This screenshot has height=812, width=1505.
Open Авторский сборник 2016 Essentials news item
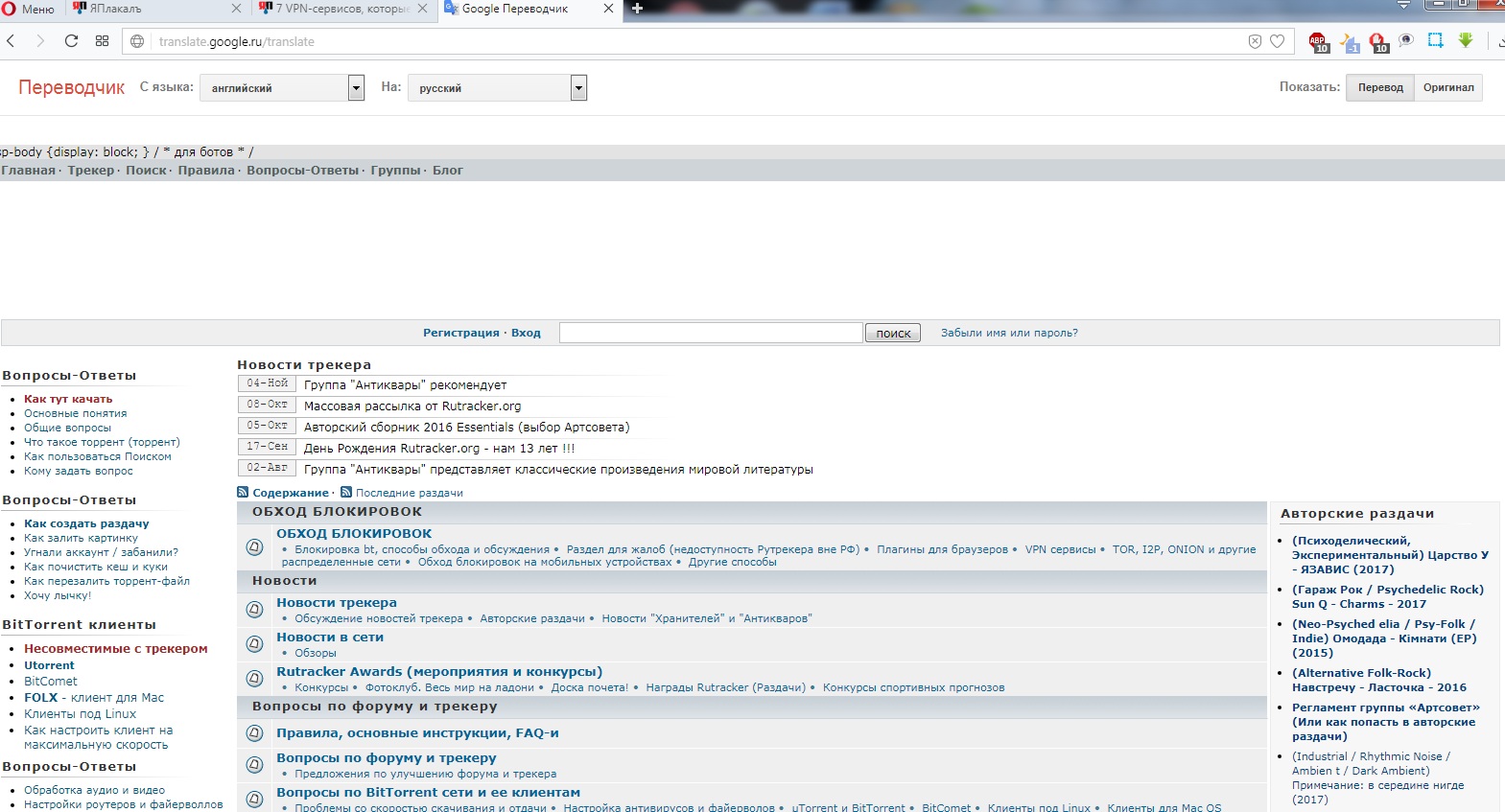click(x=467, y=427)
